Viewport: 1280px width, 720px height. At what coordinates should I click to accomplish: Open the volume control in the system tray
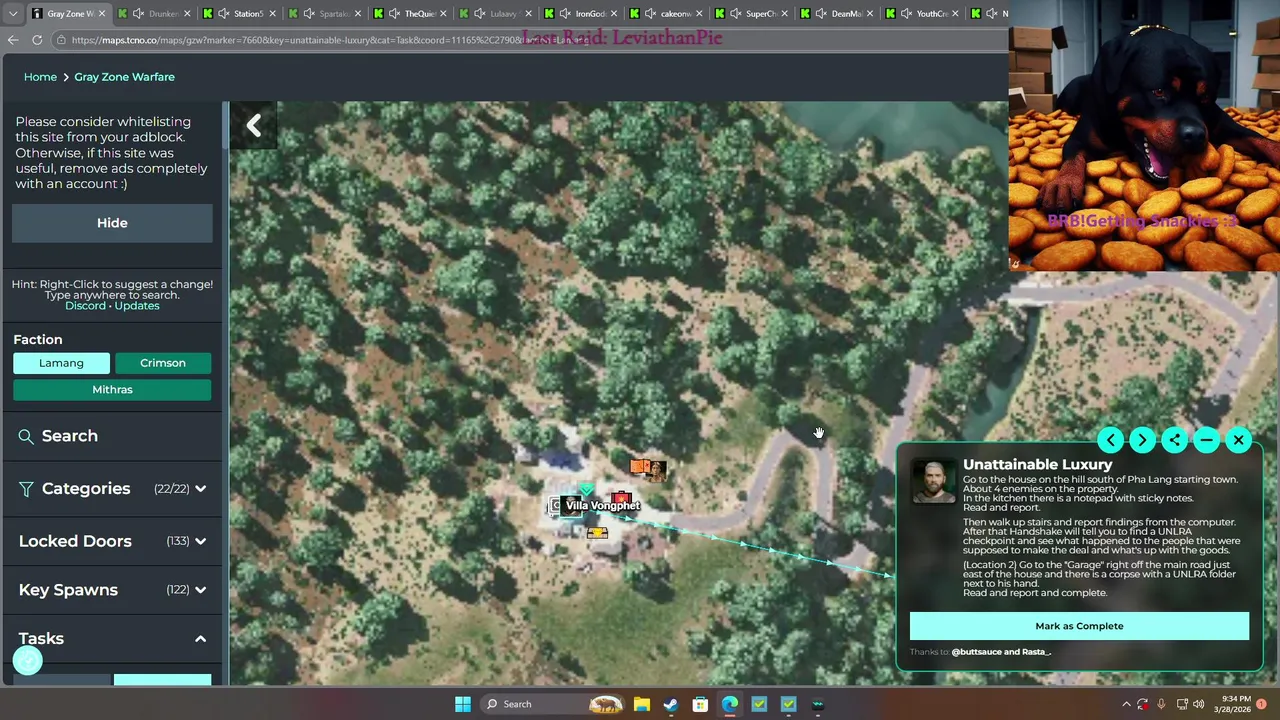[x=1198, y=704]
